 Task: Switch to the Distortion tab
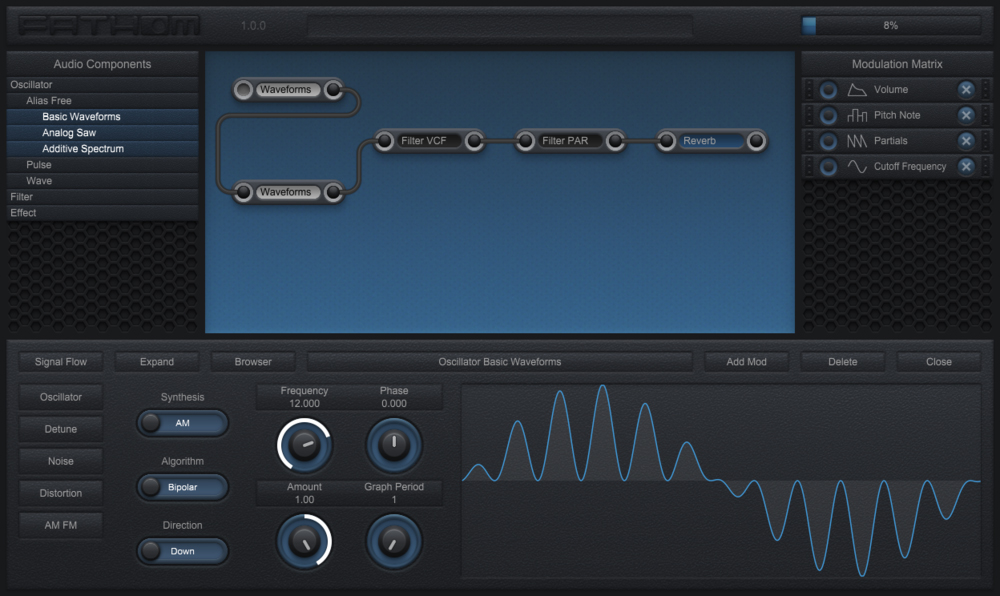pyautogui.click(x=61, y=493)
